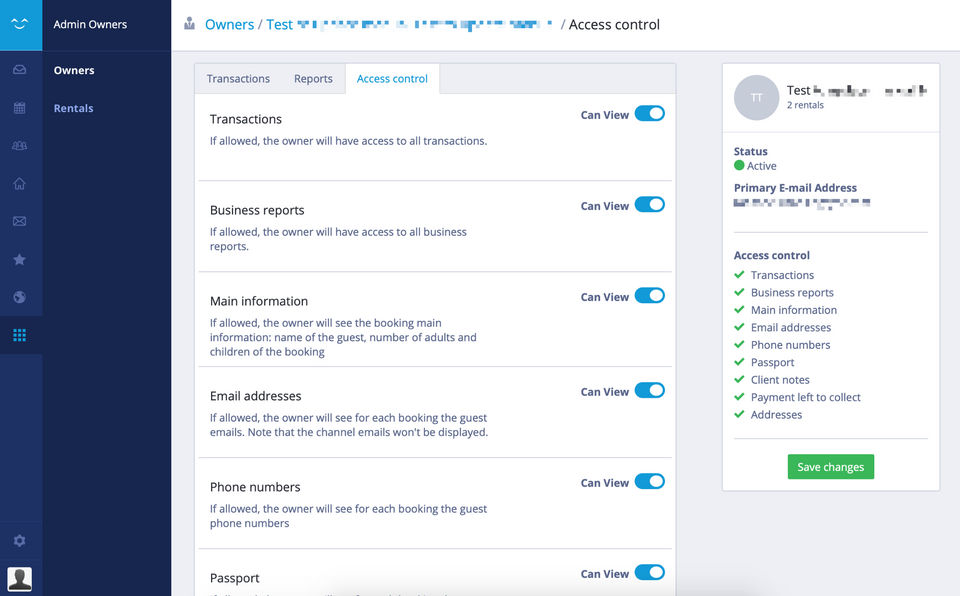Switch to the Transactions tab

pos(238,79)
